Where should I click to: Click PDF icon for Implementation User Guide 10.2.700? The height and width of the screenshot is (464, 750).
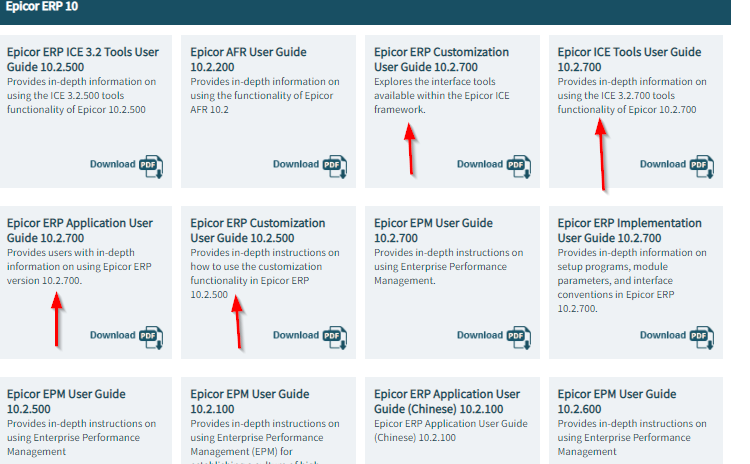click(x=702, y=337)
